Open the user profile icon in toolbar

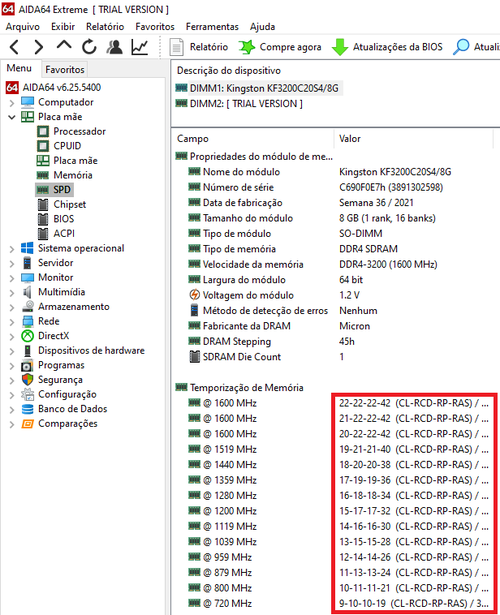(x=115, y=47)
